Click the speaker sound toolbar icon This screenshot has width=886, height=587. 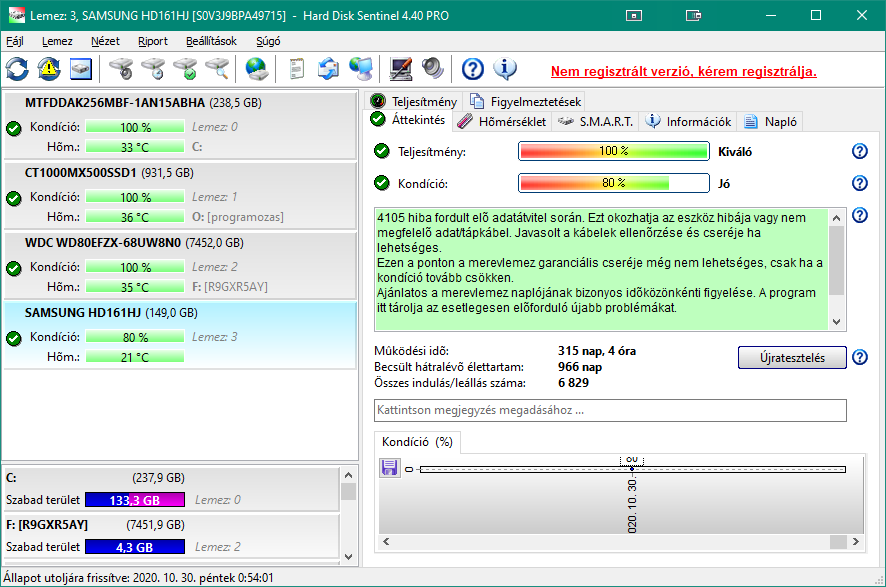tap(433, 69)
